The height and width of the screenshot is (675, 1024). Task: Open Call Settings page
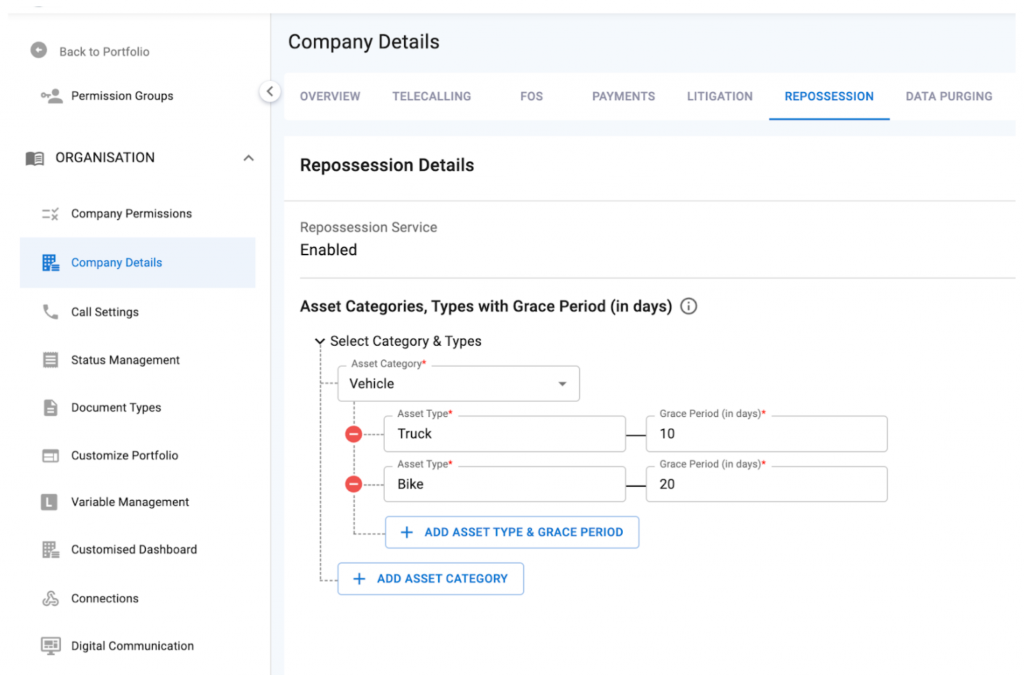coord(104,312)
